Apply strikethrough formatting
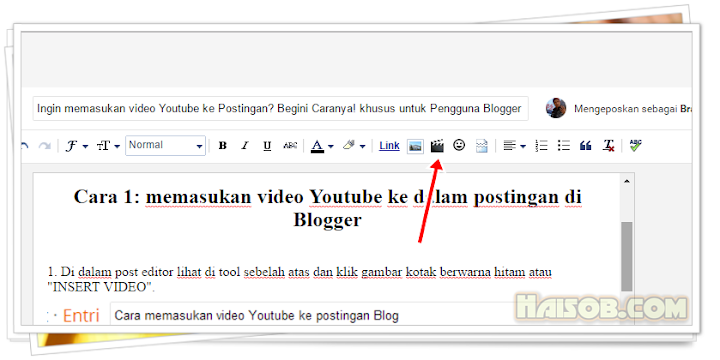The width and height of the screenshot is (720, 360). [x=290, y=146]
